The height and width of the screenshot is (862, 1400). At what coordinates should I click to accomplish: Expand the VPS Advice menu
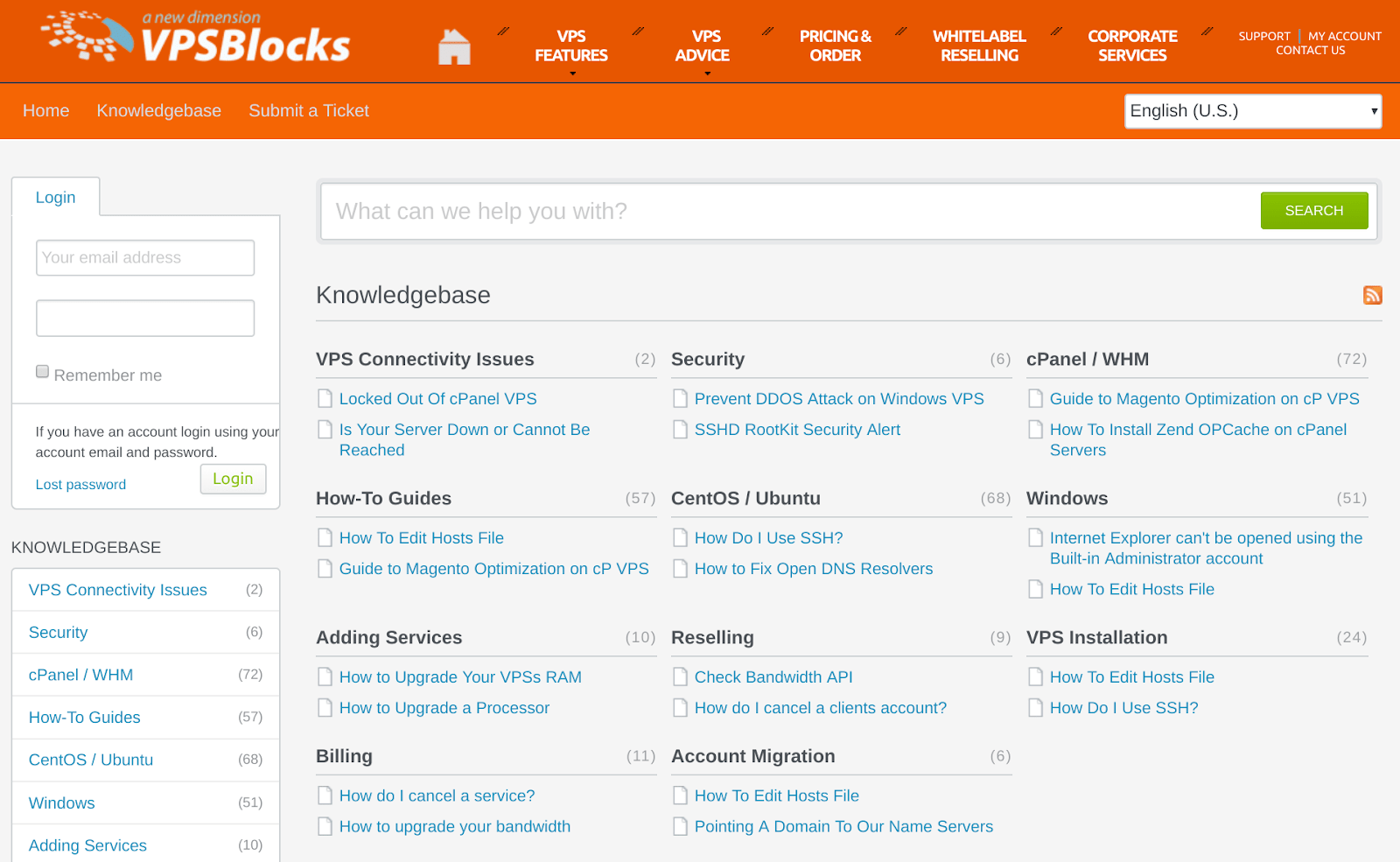pos(702,46)
